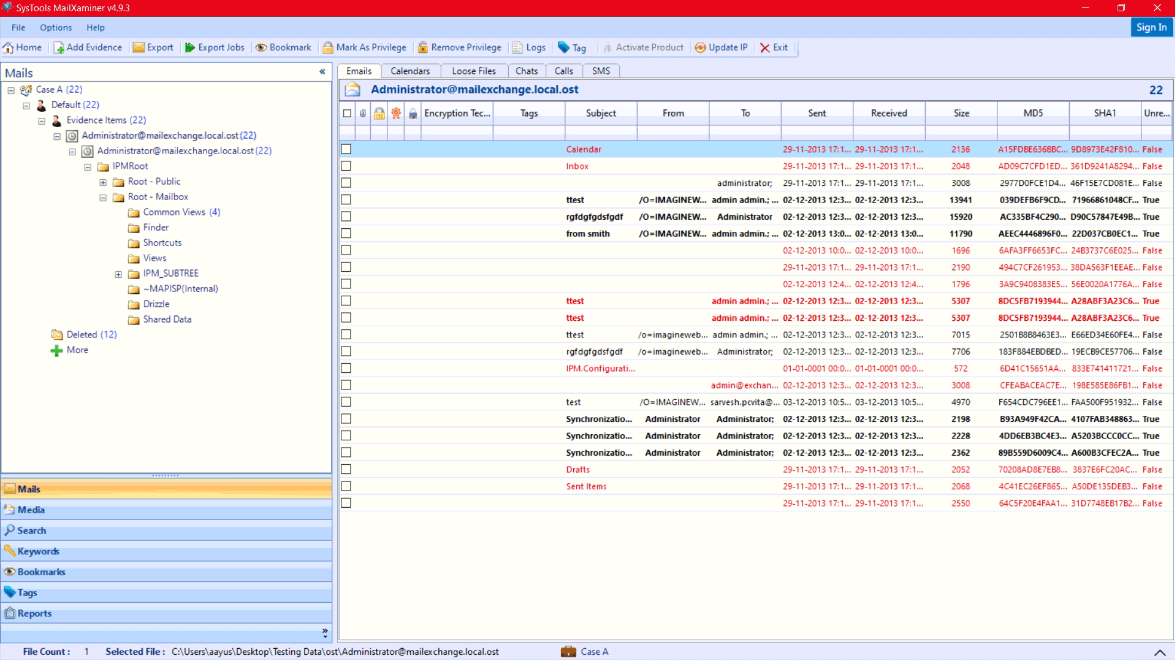Image resolution: width=1175 pixels, height=660 pixels.
Task: Open the Logs icon in the toolbar
Action: tap(517, 47)
